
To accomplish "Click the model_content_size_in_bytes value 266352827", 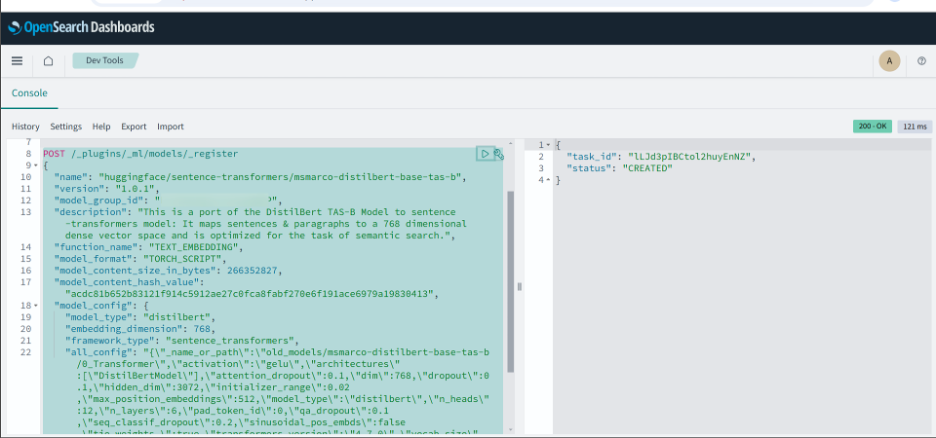I will point(251,270).
